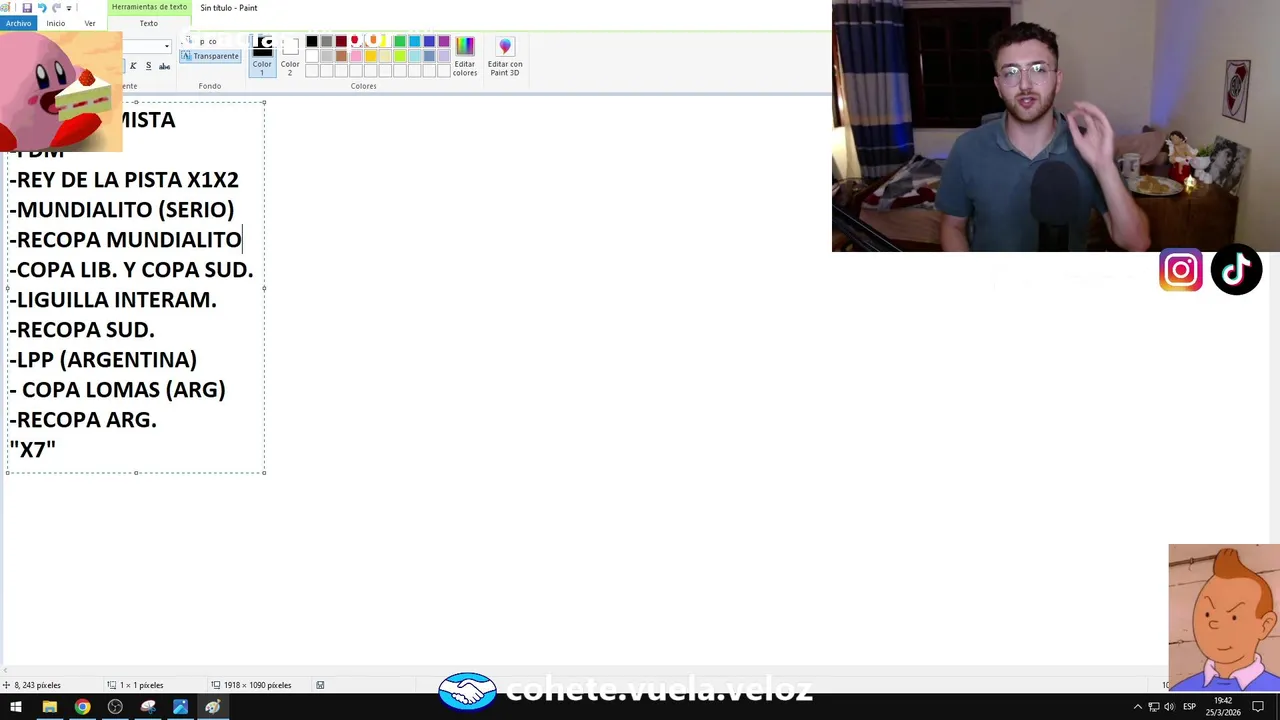Pick the black color swatch
Viewport: 1280px width, 720px height.
tap(312, 41)
